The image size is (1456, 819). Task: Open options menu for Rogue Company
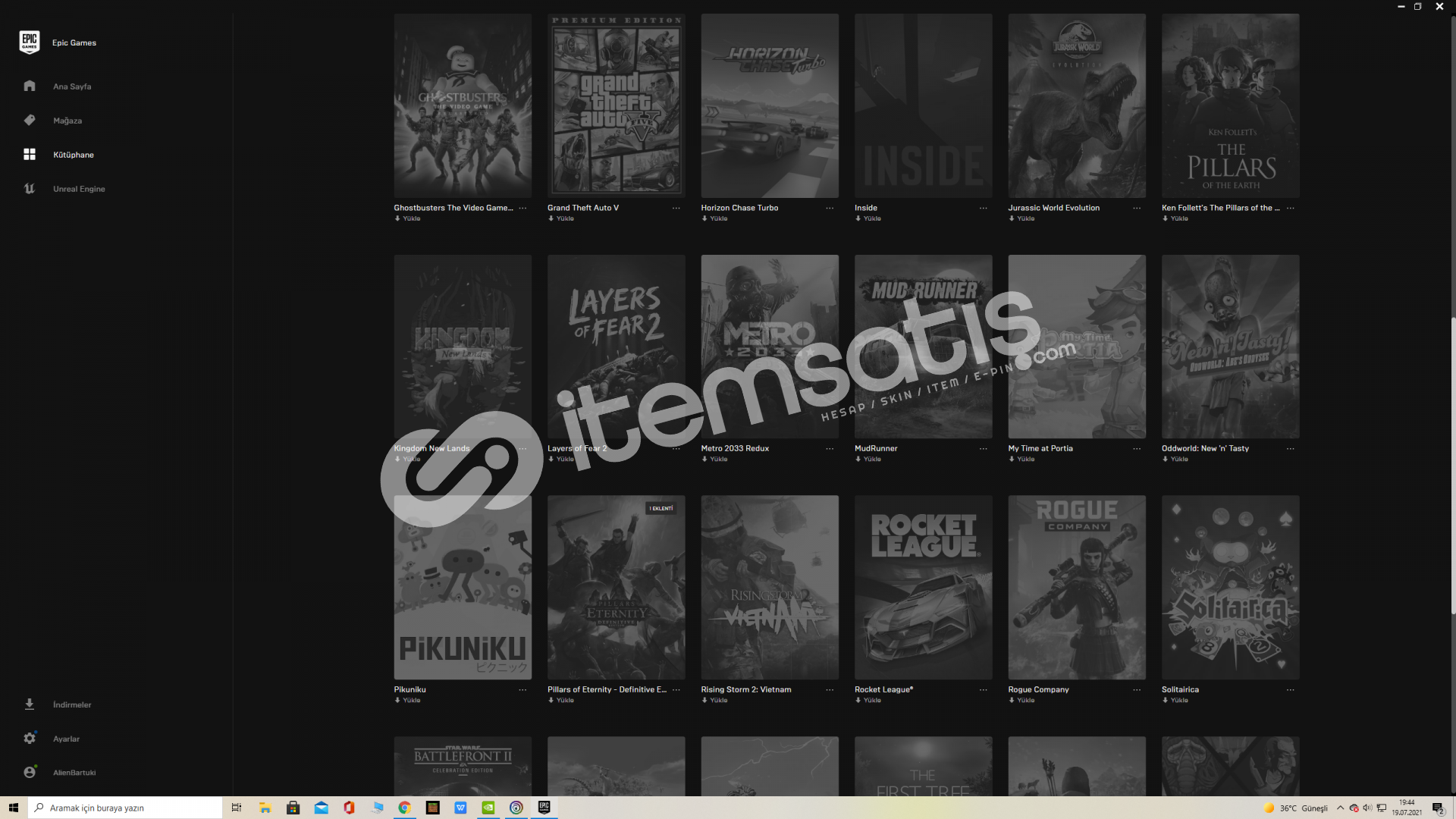[1137, 689]
